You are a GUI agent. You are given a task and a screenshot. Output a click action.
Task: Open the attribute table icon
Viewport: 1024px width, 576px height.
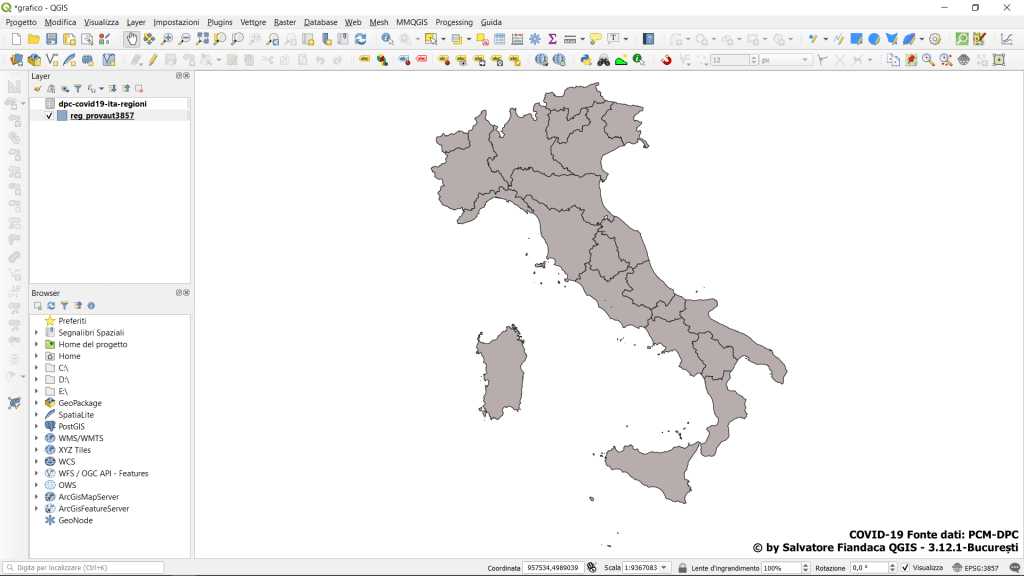(499, 39)
